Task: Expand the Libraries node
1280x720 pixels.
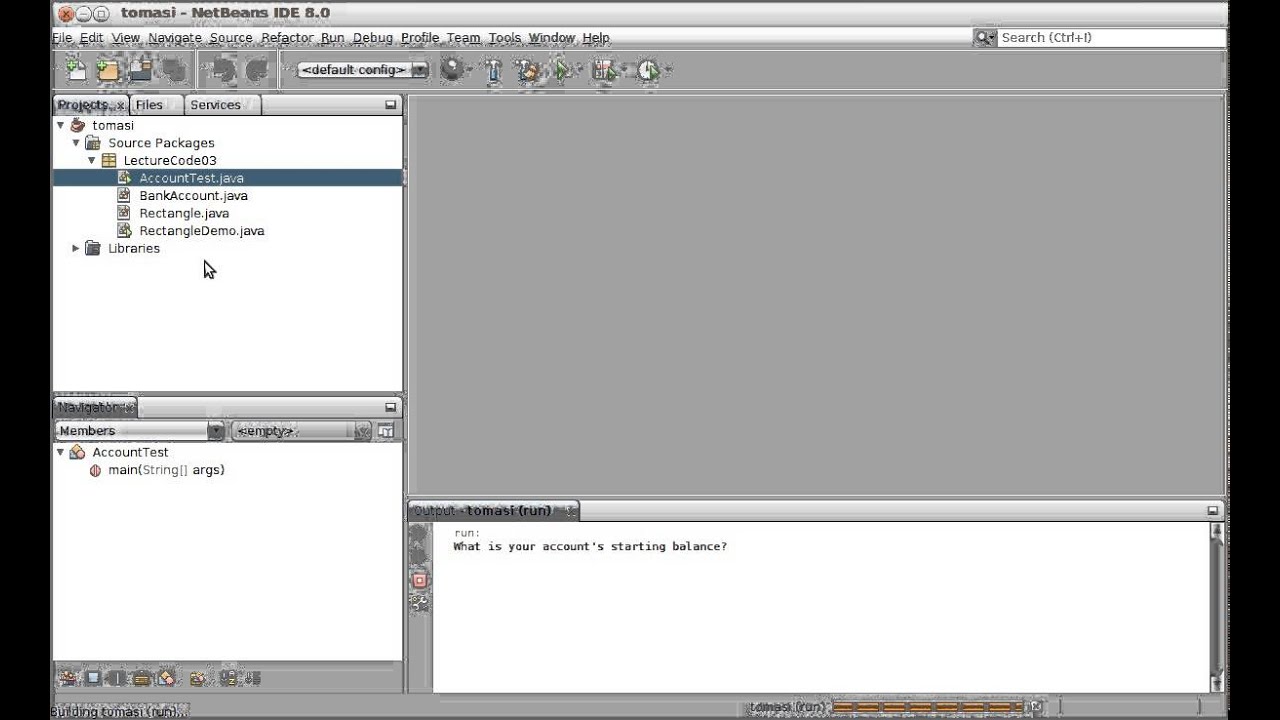Action: coord(76,248)
